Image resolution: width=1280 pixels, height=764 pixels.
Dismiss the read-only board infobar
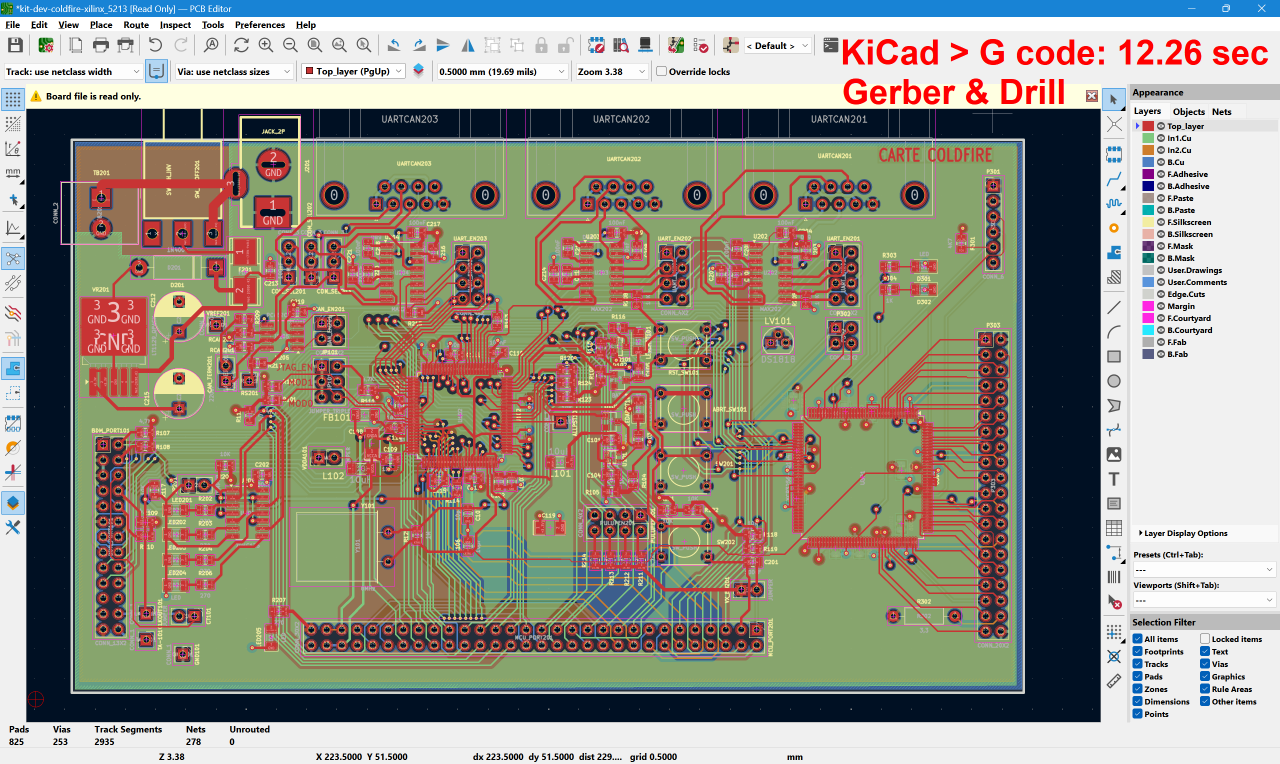click(1092, 96)
